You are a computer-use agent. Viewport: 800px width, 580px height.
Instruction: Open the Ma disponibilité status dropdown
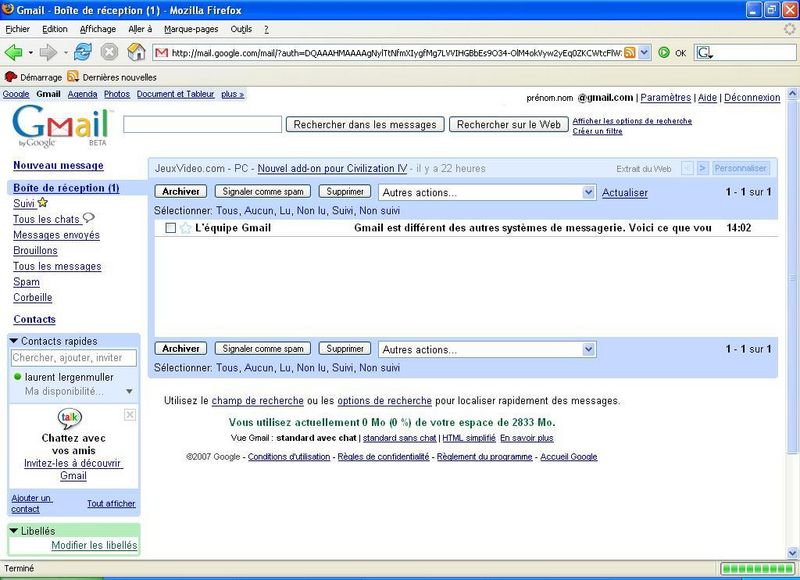coord(129,392)
